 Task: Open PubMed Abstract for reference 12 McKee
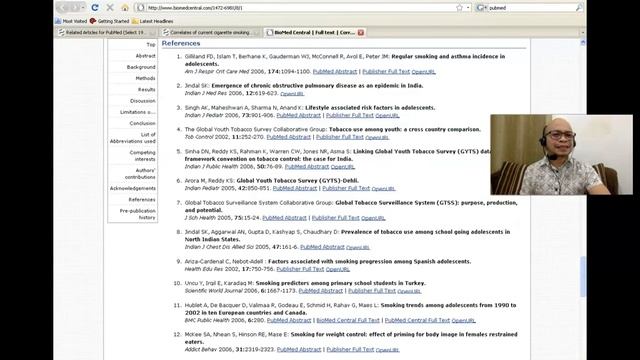tap(299, 349)
